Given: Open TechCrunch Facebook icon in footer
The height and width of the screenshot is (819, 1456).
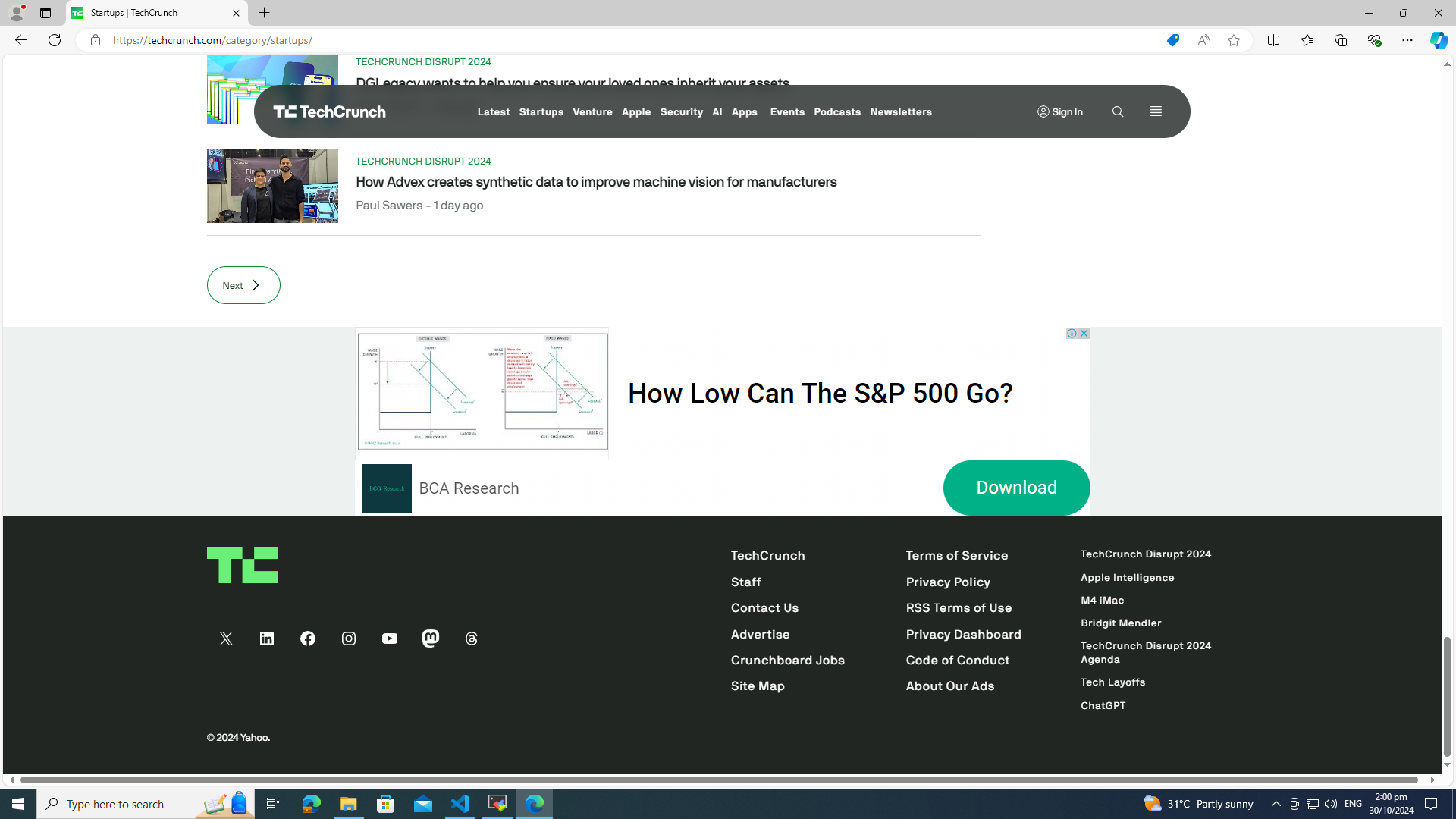Looking at the screenshot, I should (308, 639).
